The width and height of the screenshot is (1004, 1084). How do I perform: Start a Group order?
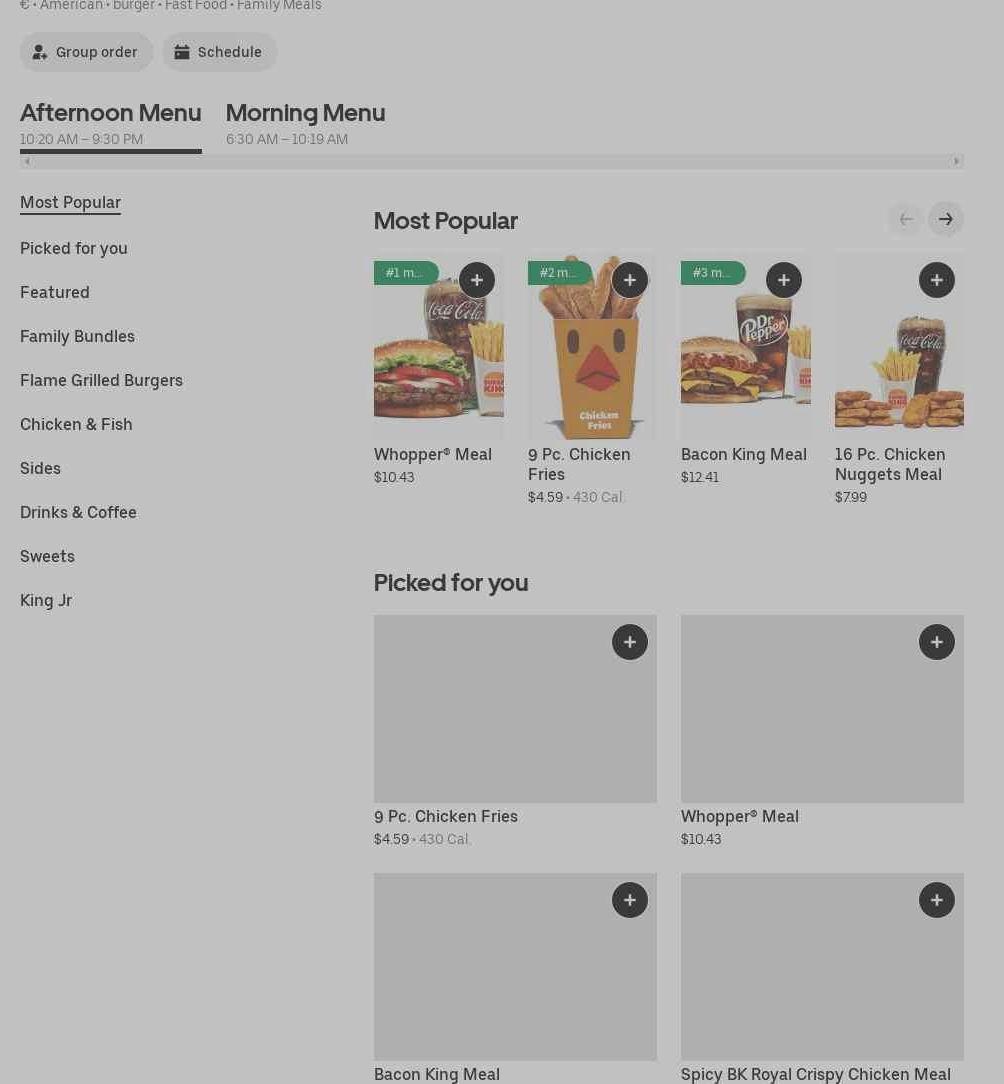87,52
